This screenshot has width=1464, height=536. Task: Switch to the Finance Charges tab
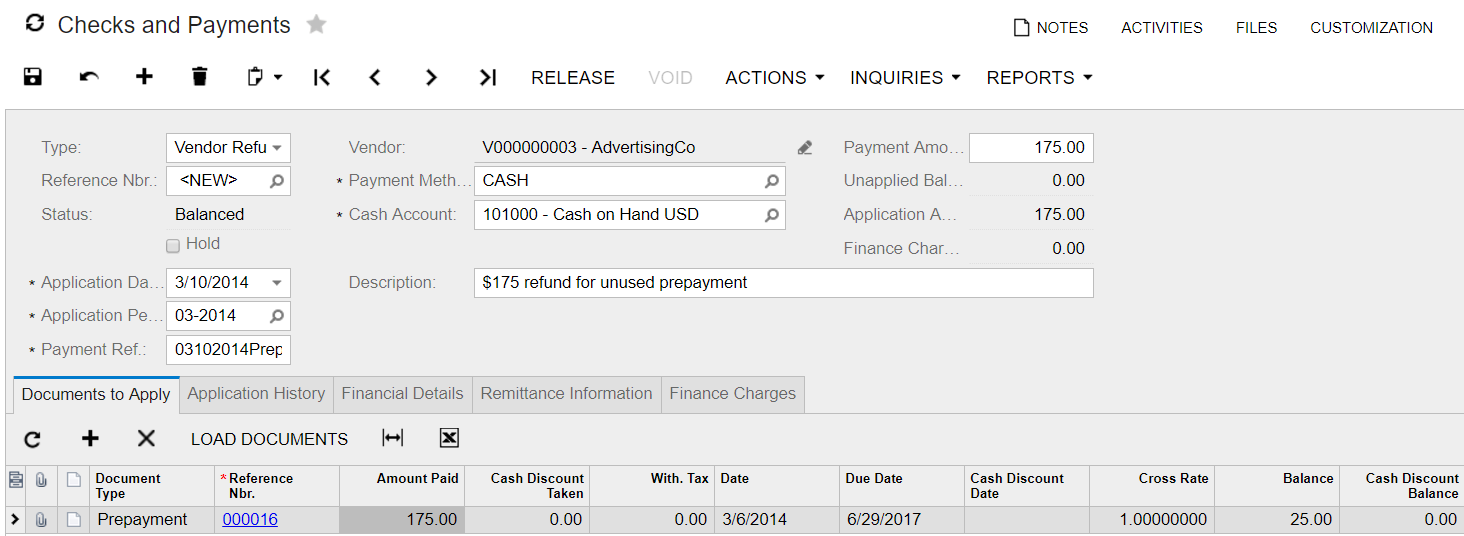coord(733,394)
